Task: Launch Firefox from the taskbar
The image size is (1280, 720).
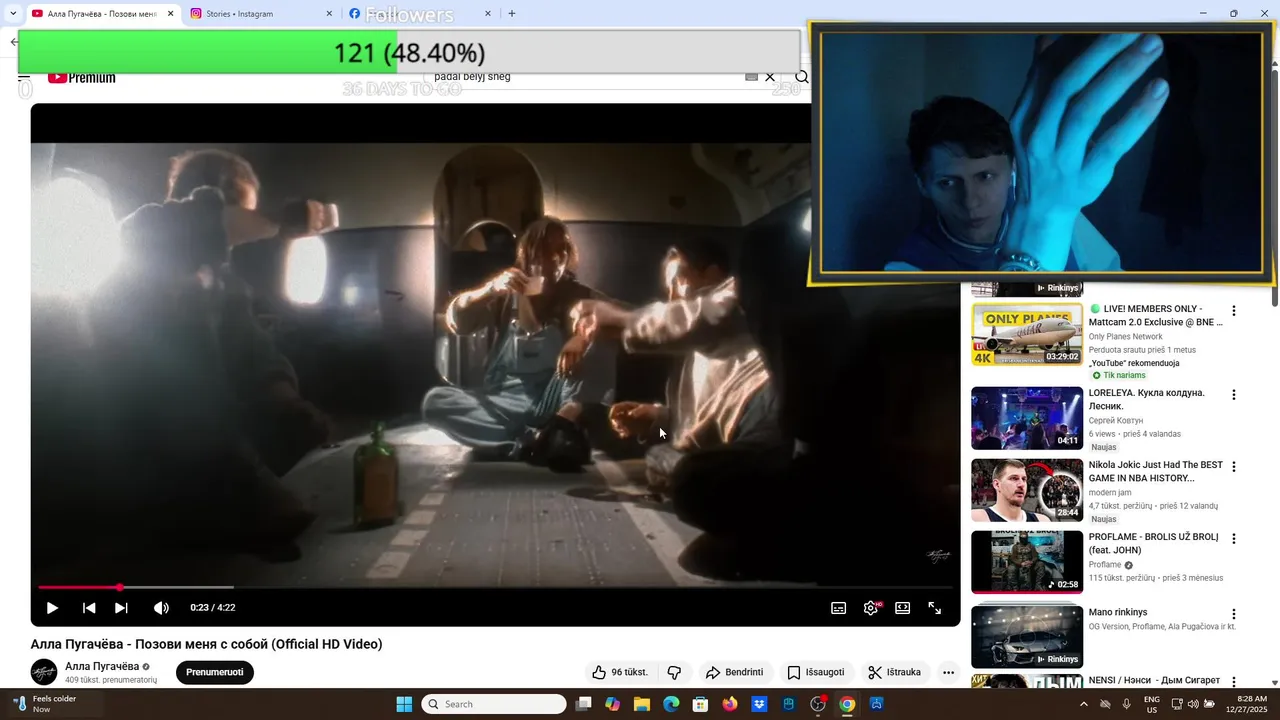Action: pos(730,704)
